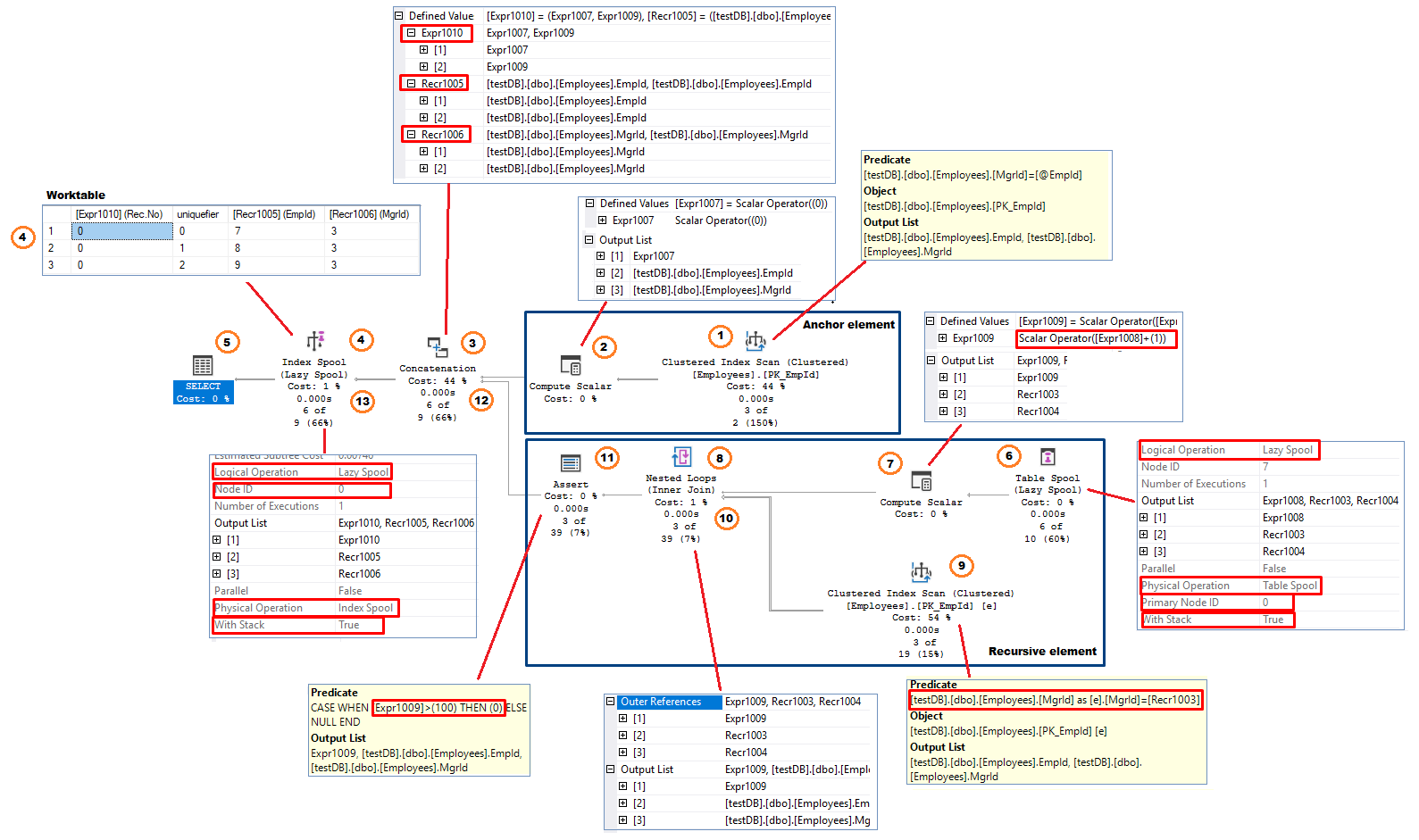
Task: Collapse Output List Expr1009 in right panel
Action: (x=931, y=361)
